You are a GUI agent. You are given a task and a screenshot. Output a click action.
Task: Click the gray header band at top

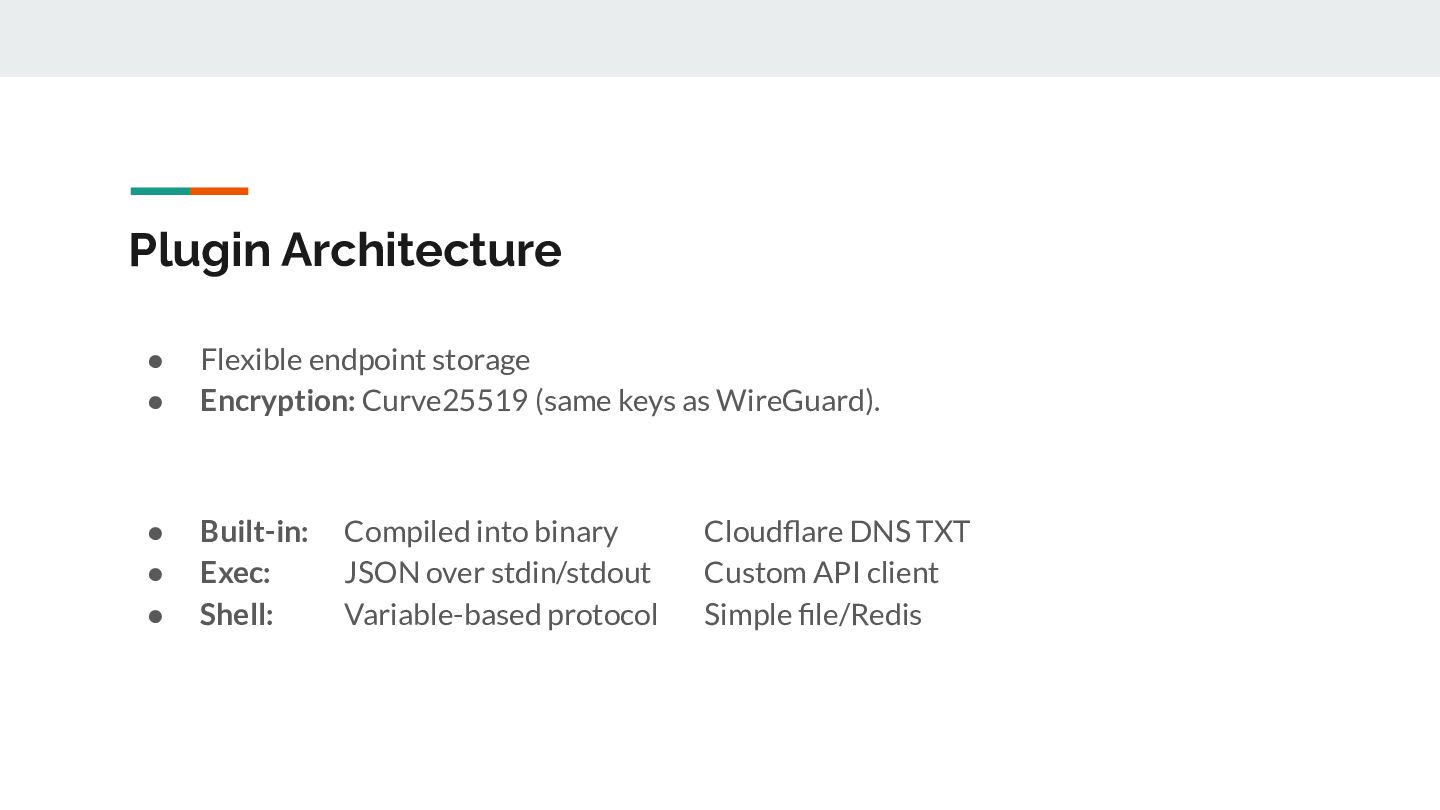[720, 38]
